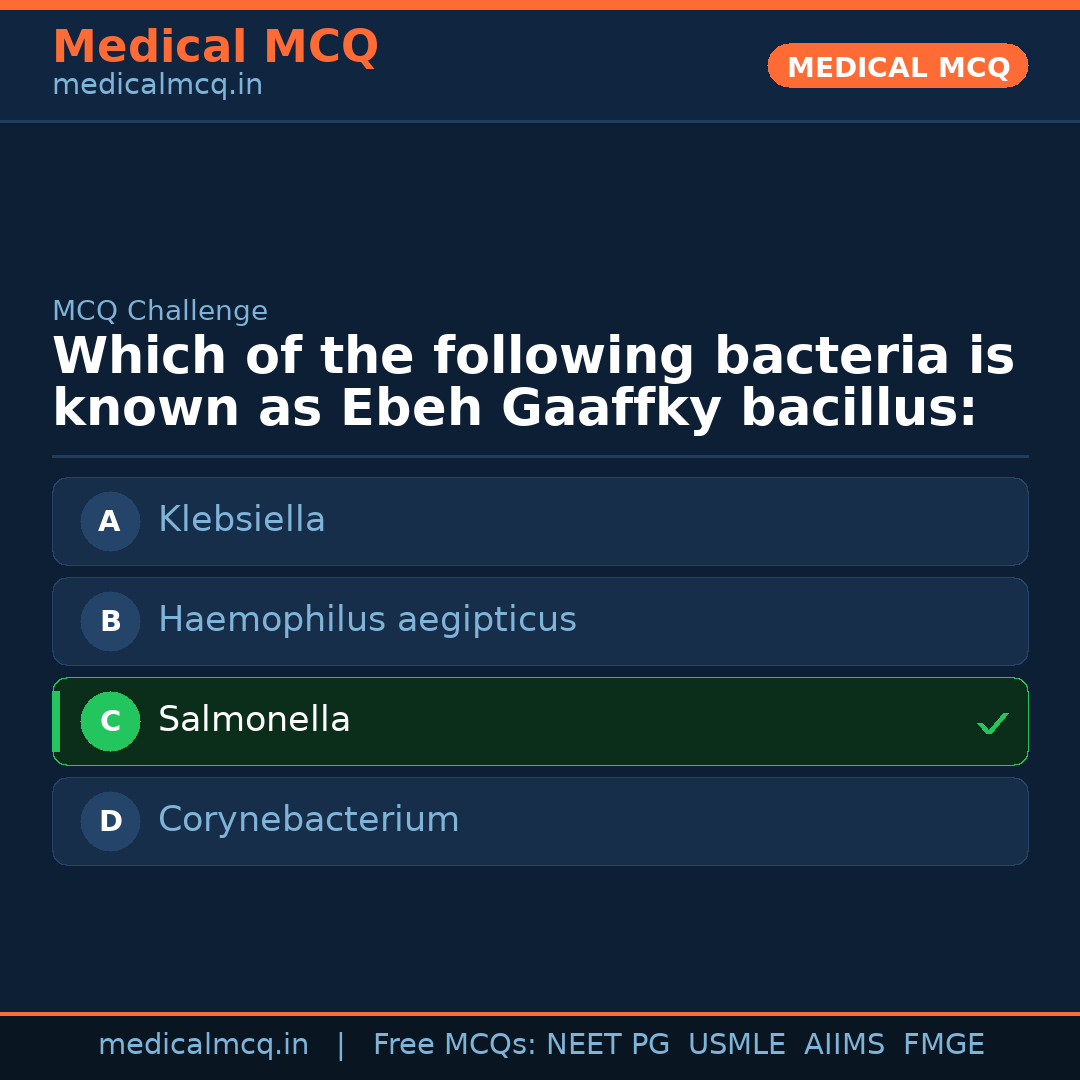Image resolution: width=1080 pixels, height=1080 pixels.
Task: Open medicalmcq.in link in the footer
Action: point(203,1045)
